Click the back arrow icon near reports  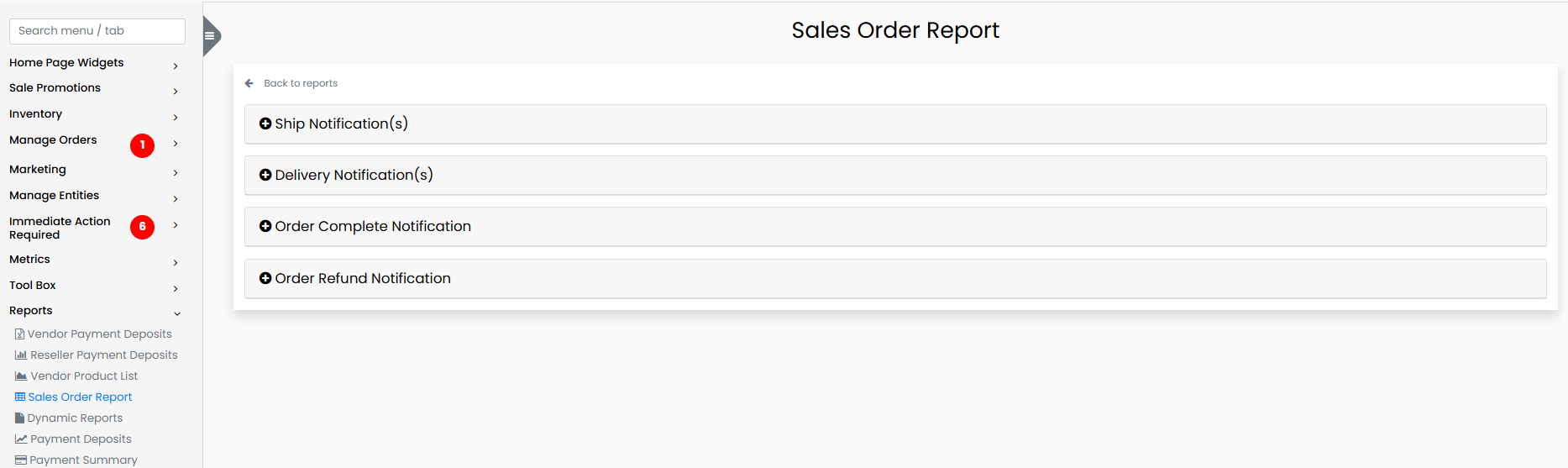point(249,83)
